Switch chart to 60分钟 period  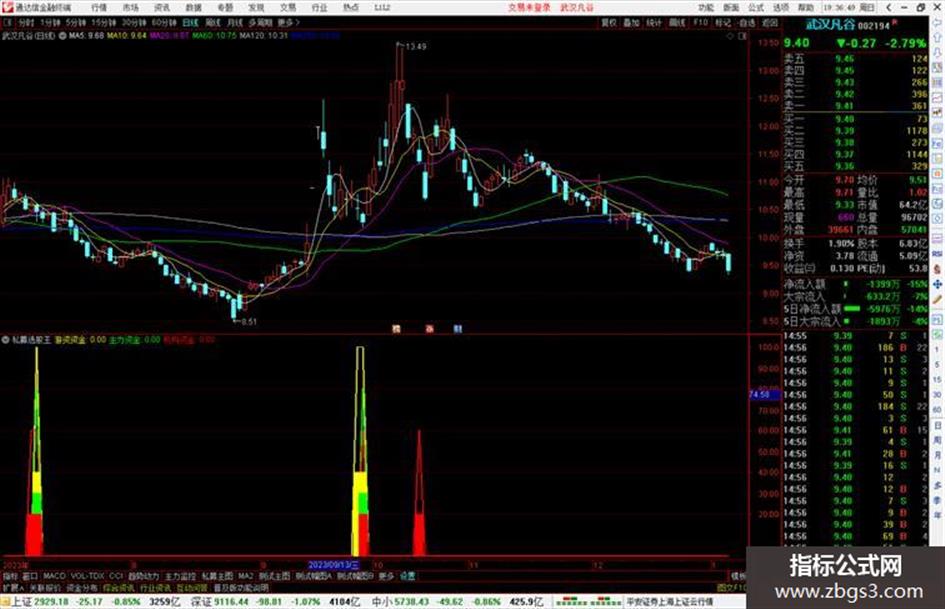click(x=164, y=22)
